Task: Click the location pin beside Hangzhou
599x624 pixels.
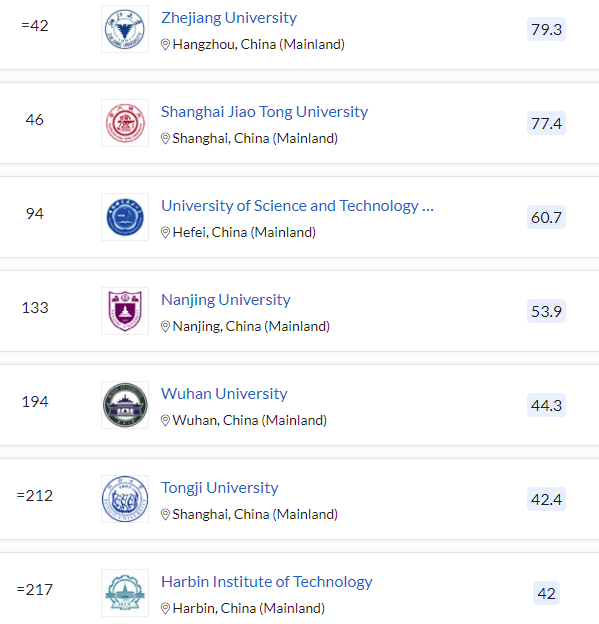Action: [165, 44]
